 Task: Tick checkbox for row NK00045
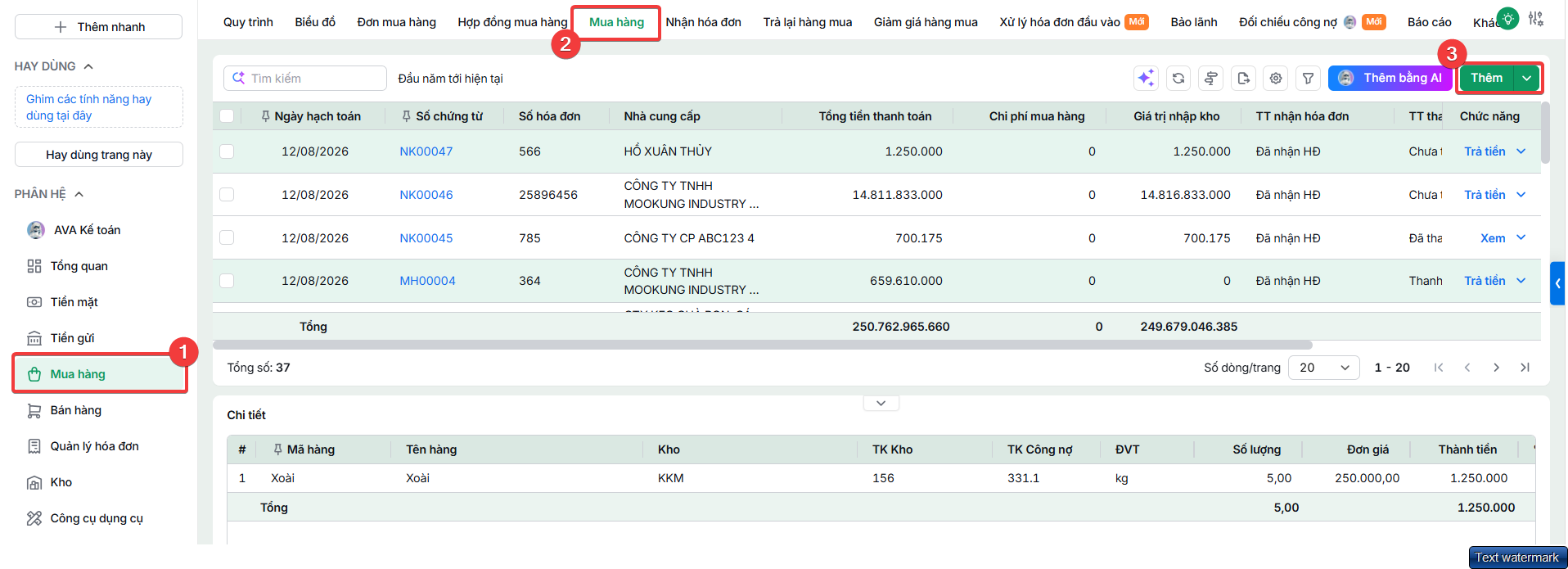click(x=227, y=237)
